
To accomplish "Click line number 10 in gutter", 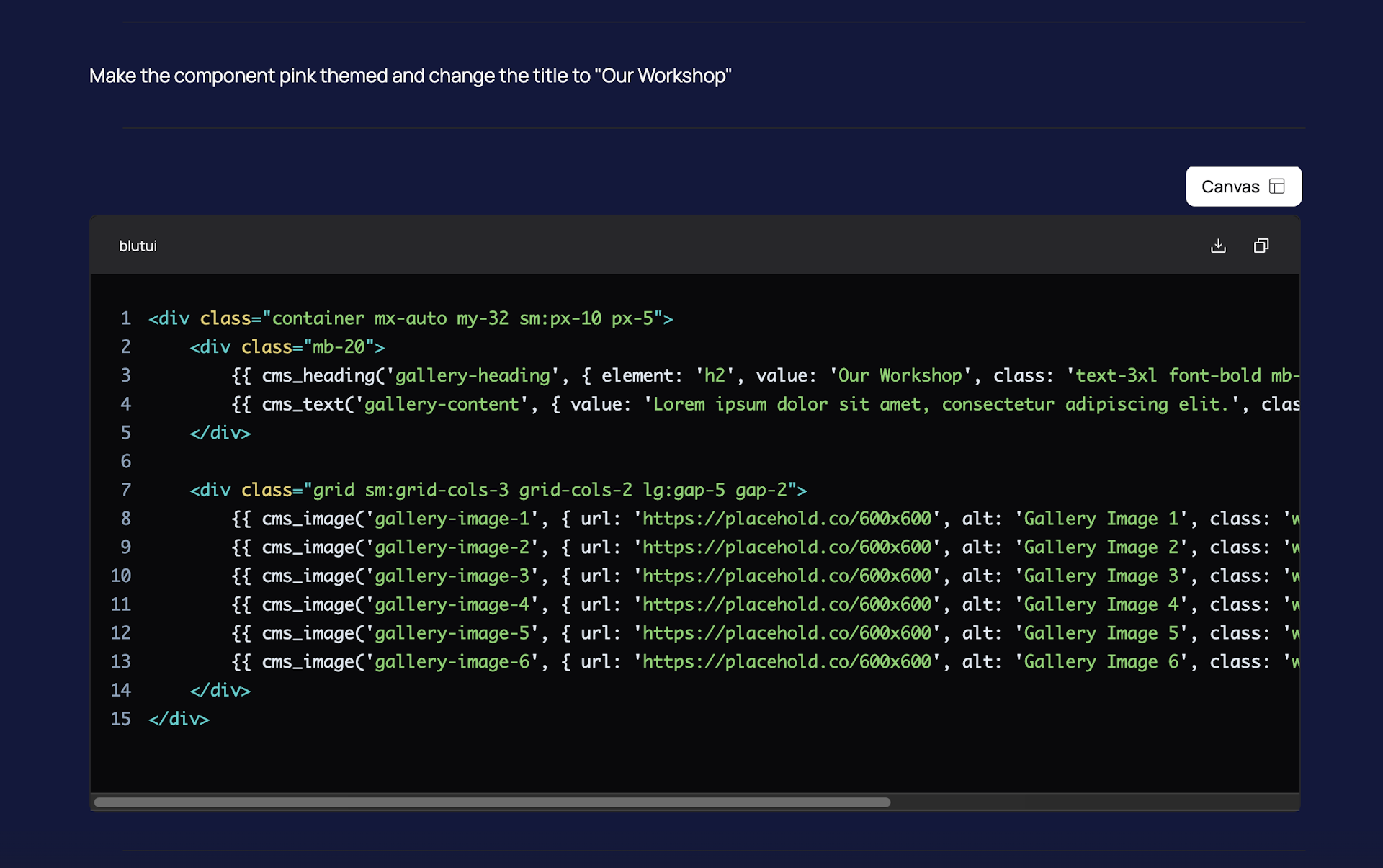I will coord(120,576).
